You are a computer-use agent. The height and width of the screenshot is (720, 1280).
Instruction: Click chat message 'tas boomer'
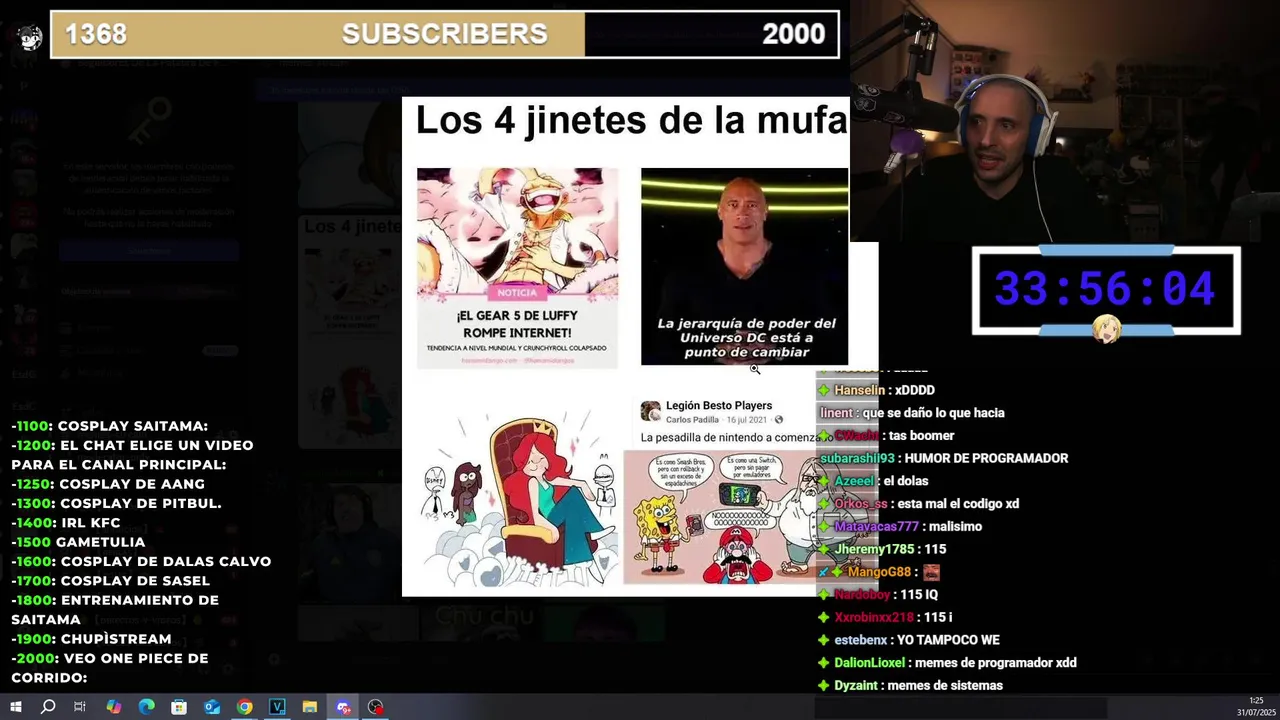pyautogui.click(x=922, y=436)
